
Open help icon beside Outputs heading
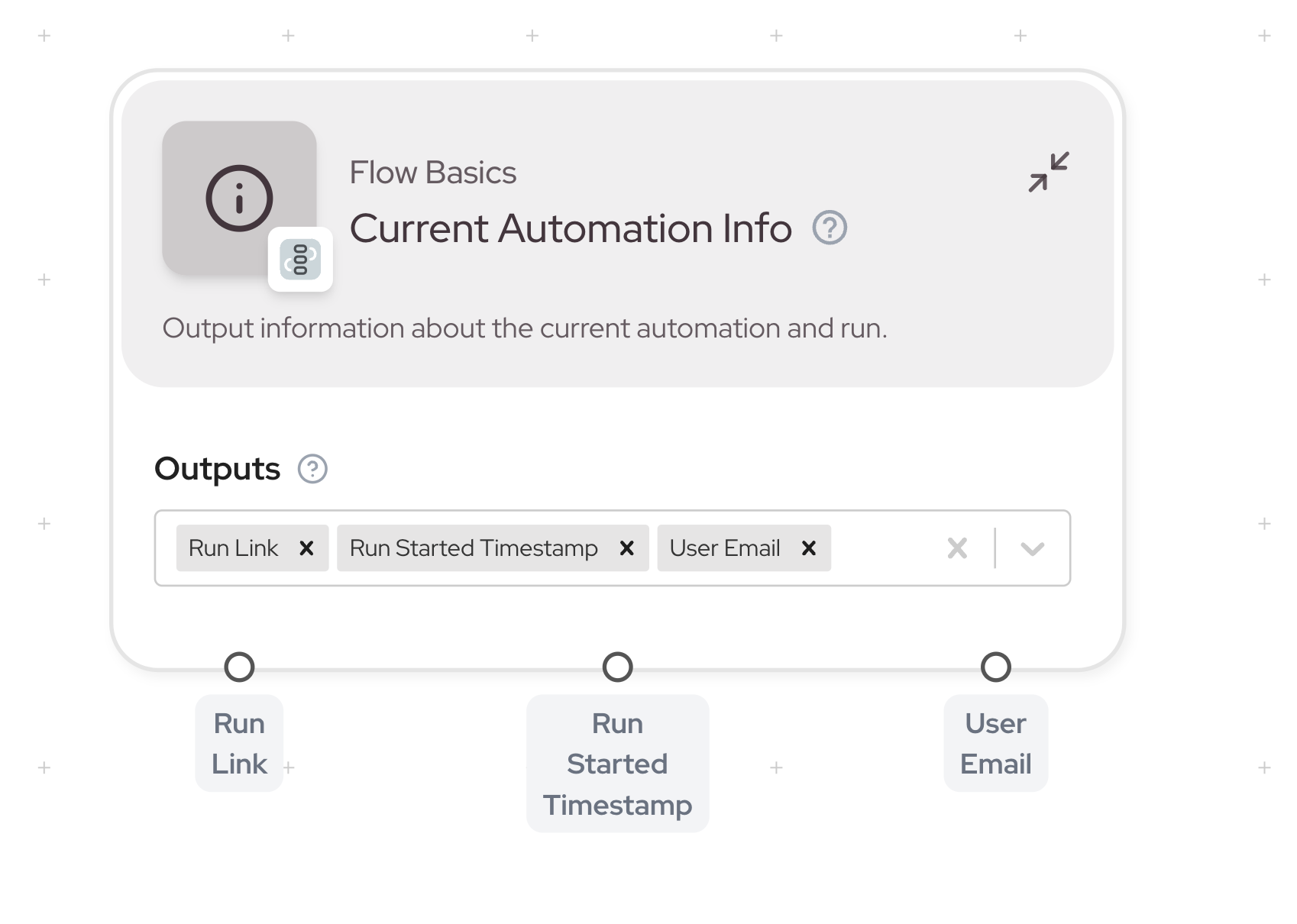click(x=312, y=469)
